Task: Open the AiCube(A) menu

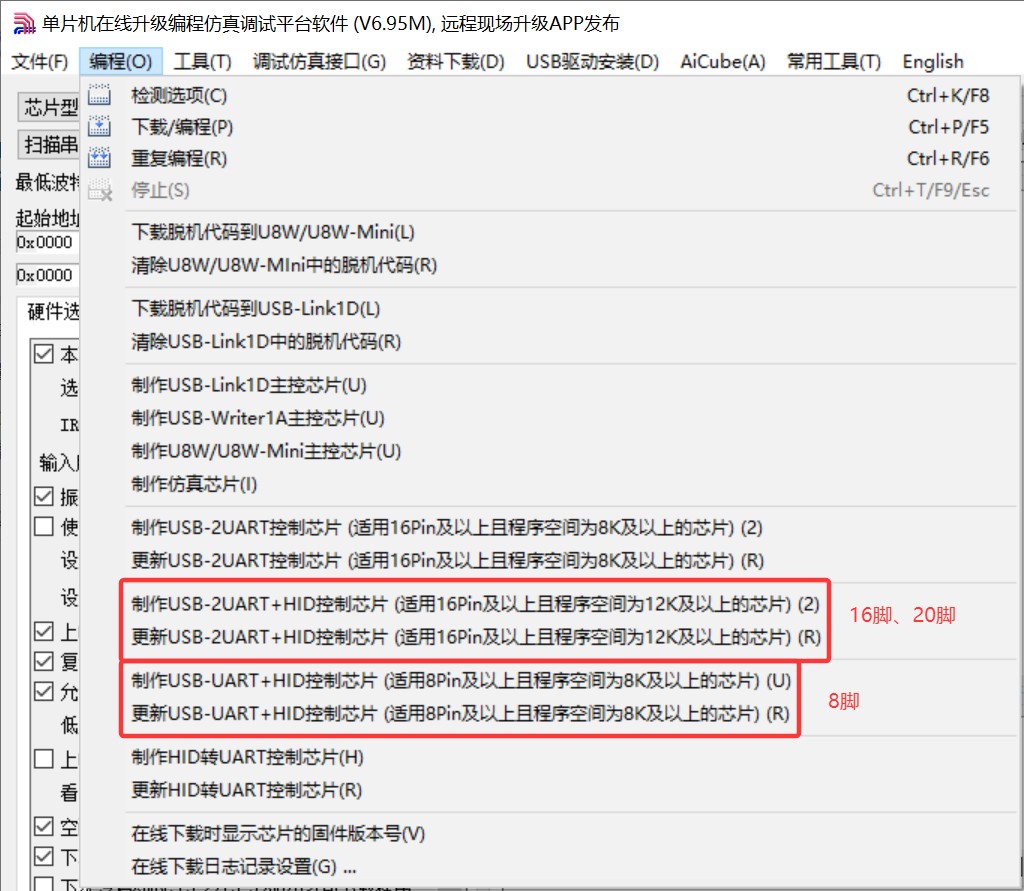Action: tap(722, 61)
